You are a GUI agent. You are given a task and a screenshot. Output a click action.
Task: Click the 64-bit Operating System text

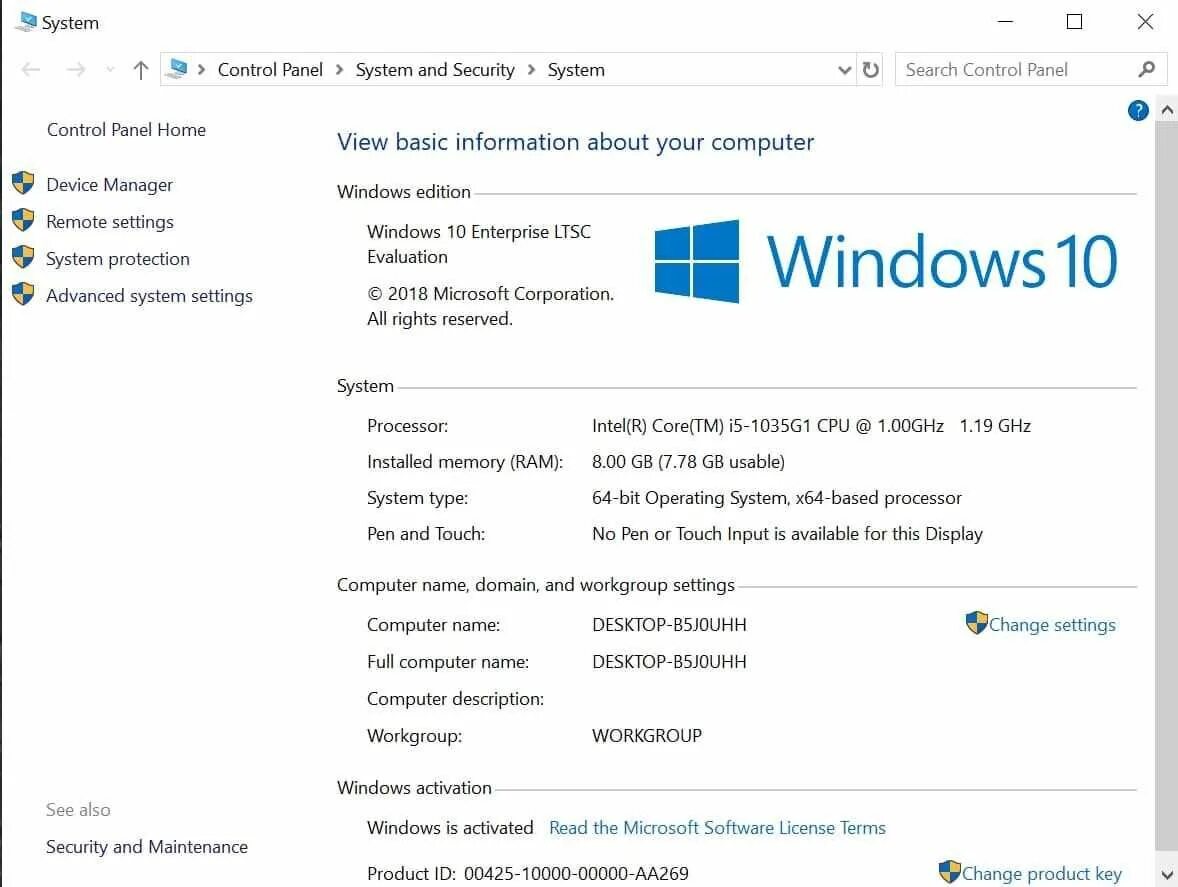point(777,498)
